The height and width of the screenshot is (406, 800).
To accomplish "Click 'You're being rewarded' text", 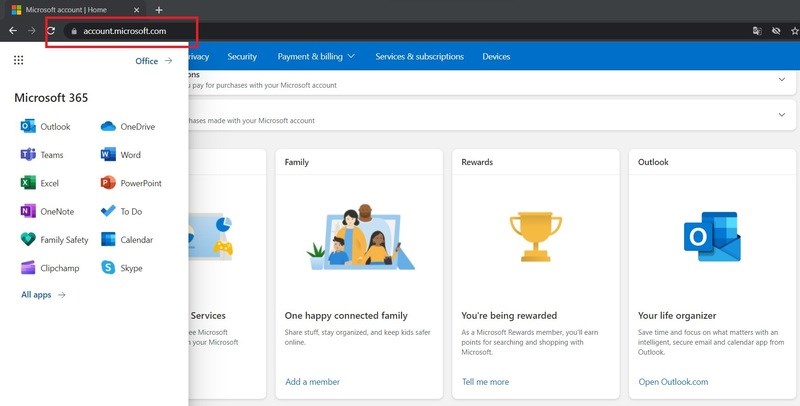I will (x=509, y=316).
